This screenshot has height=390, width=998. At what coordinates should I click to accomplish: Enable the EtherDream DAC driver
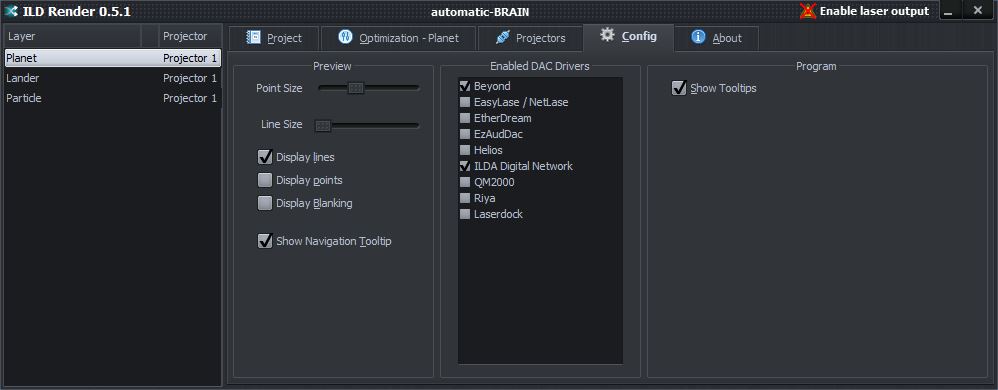coord(465,118)
